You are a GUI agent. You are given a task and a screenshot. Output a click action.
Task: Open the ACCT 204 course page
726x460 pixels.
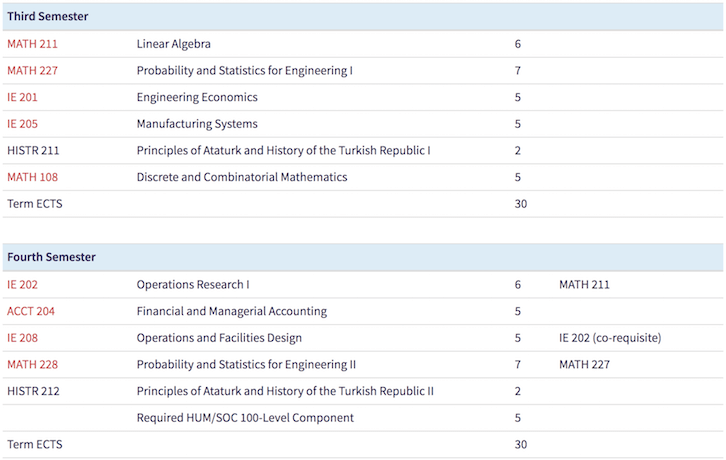31,311
